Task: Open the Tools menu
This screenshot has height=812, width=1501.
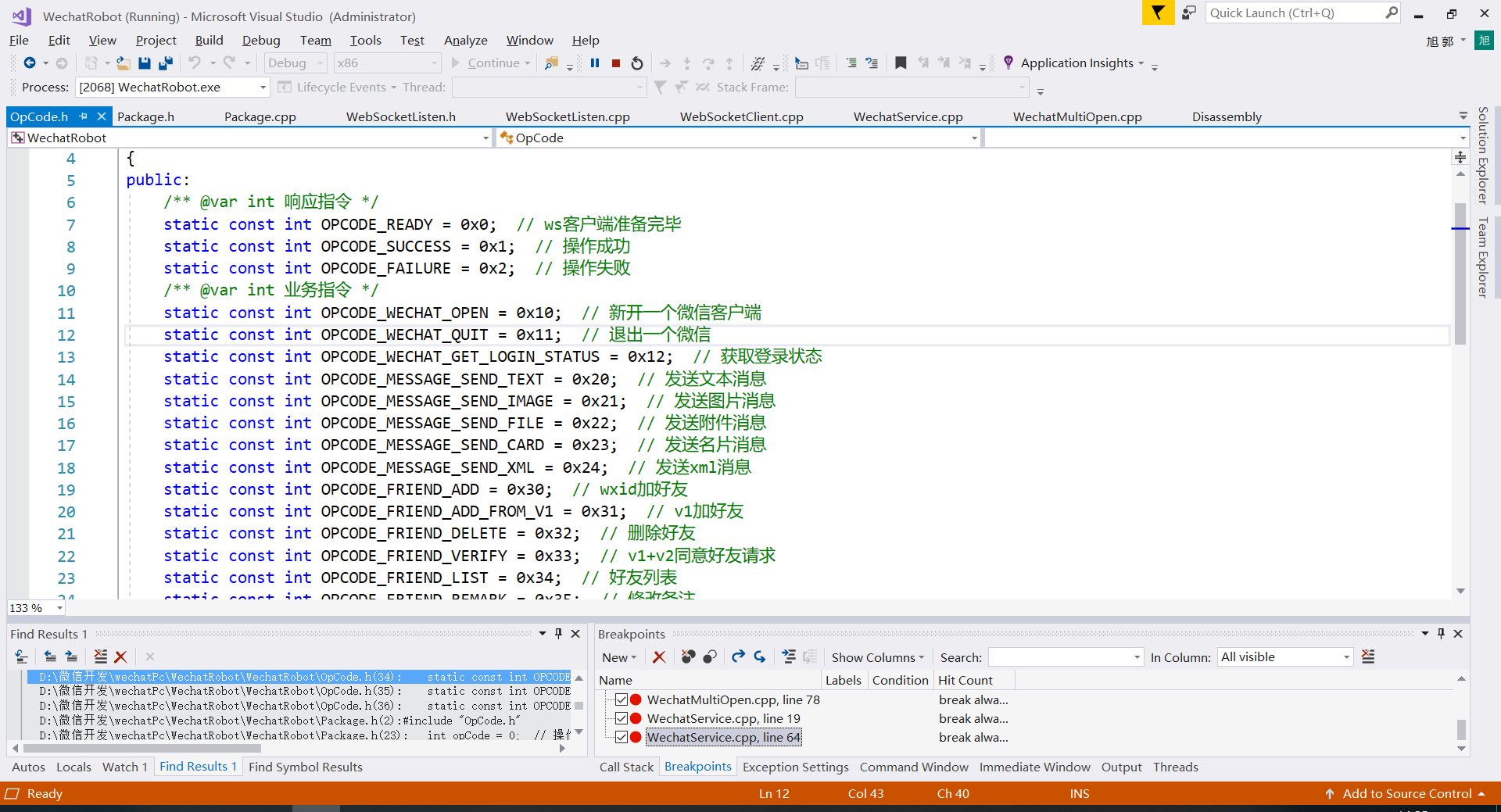Action: pyautogui.click(x=365, y=41)
